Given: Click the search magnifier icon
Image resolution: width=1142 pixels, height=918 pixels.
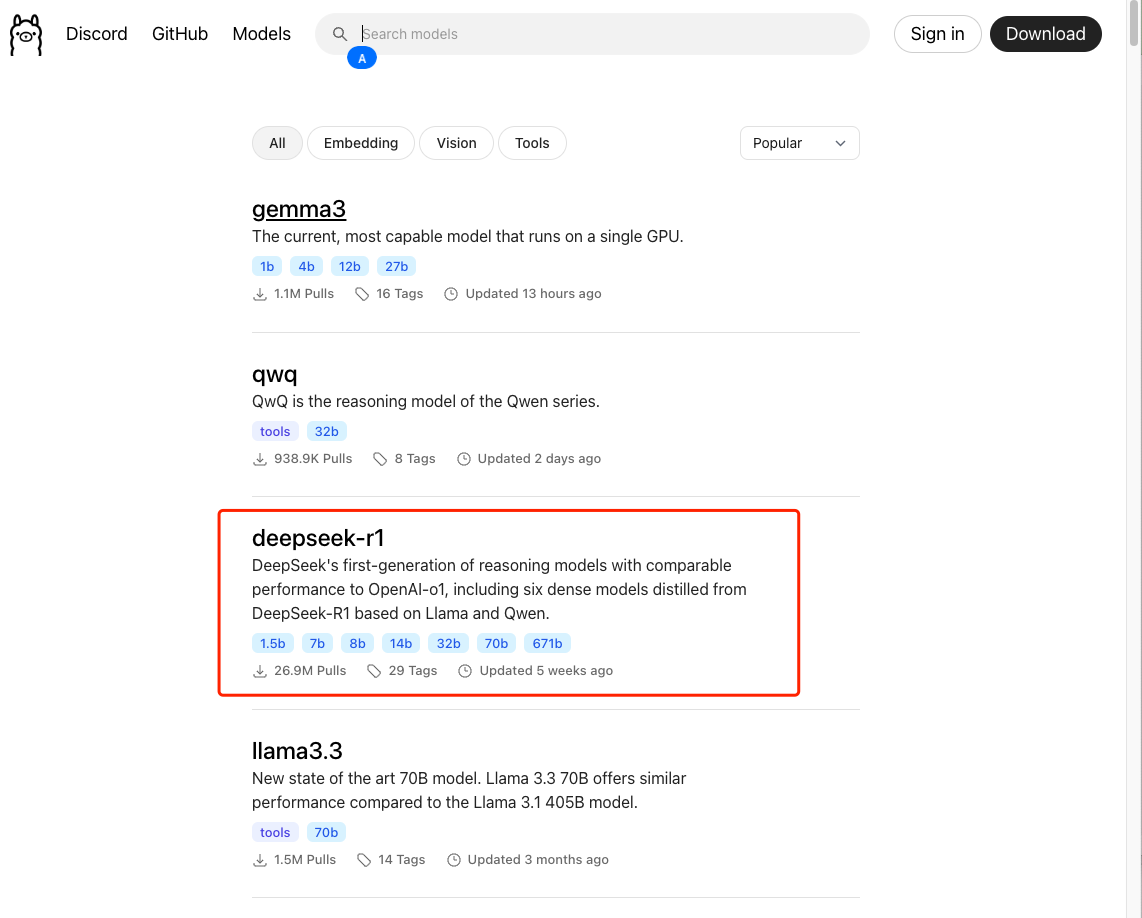Looking at the screenshot, I should pos(339,34).
